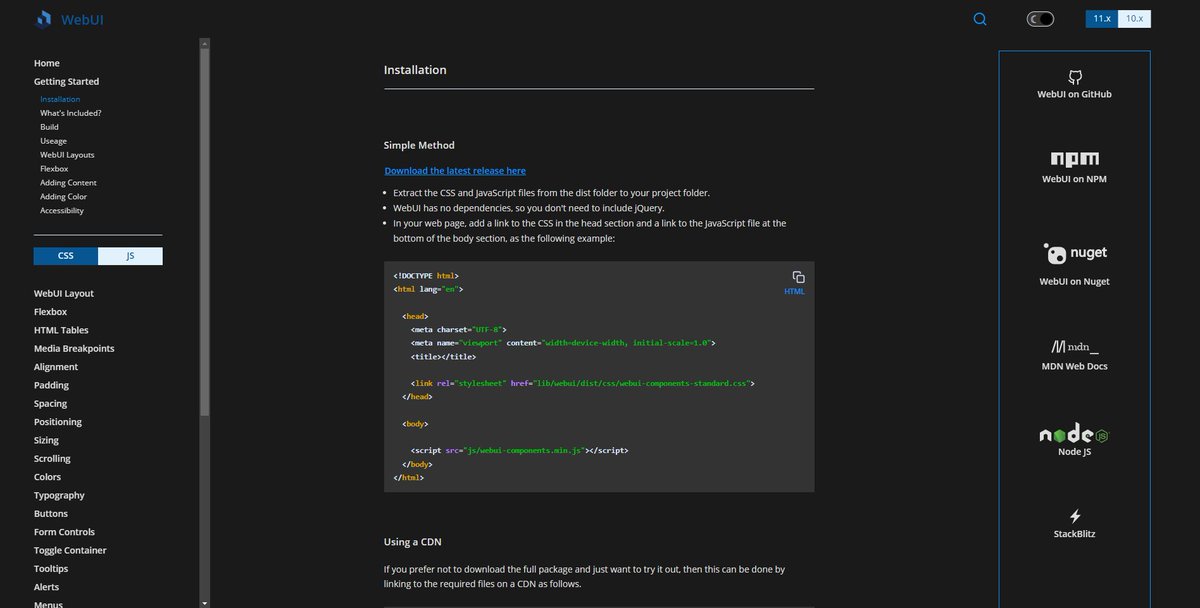Click the WebUI on Nuget label
Image resolution: width=1200 pixels, height=608 pixels.
click(1075, 282)
